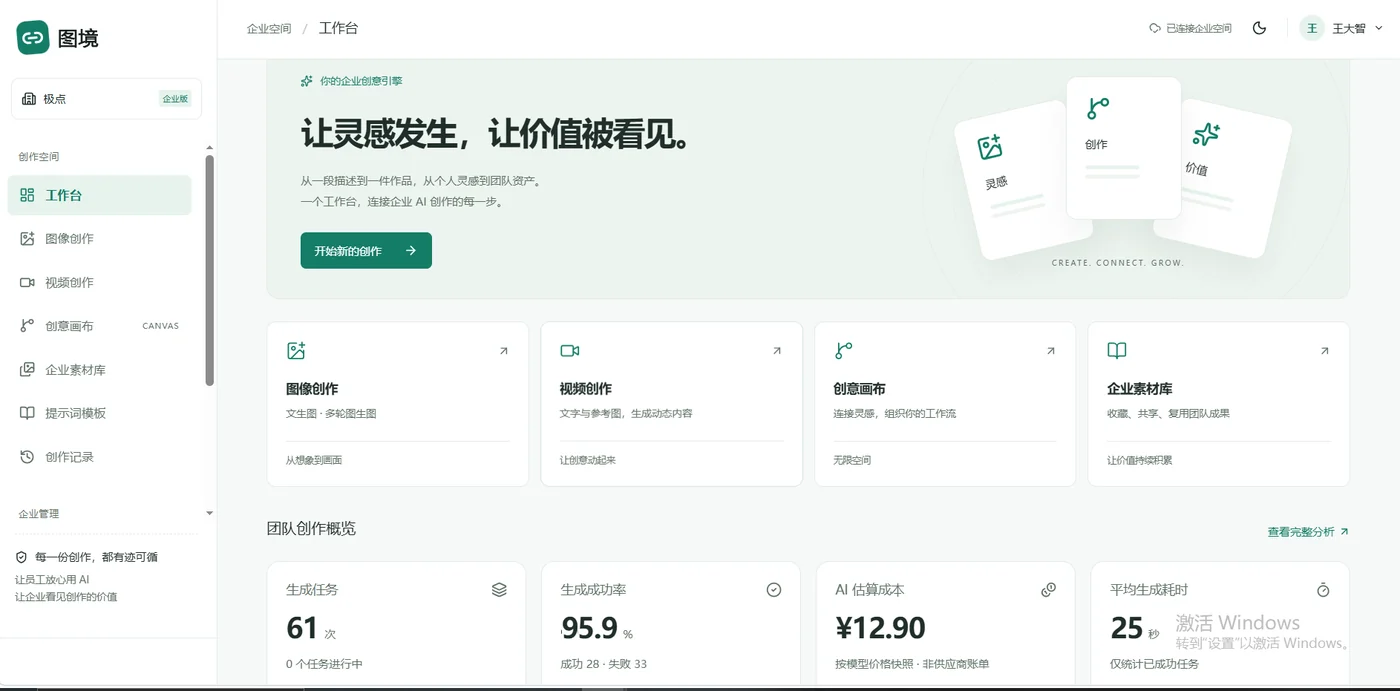1400x691 pixels.
Task: Click the 图像创作 sidebar image icon
Action: (x=27, y=239)
